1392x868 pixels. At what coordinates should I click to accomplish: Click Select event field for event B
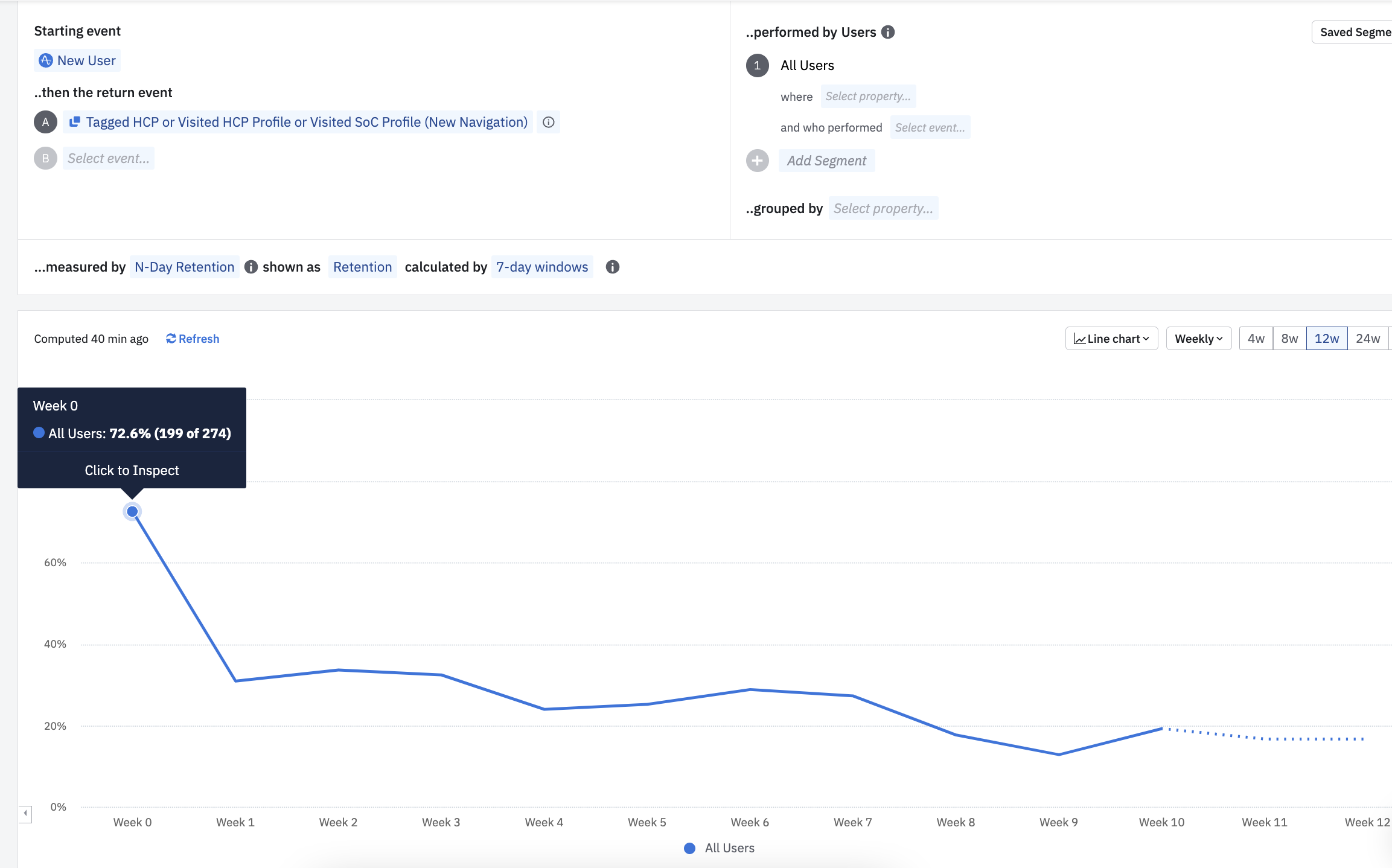tap(108, 158)
